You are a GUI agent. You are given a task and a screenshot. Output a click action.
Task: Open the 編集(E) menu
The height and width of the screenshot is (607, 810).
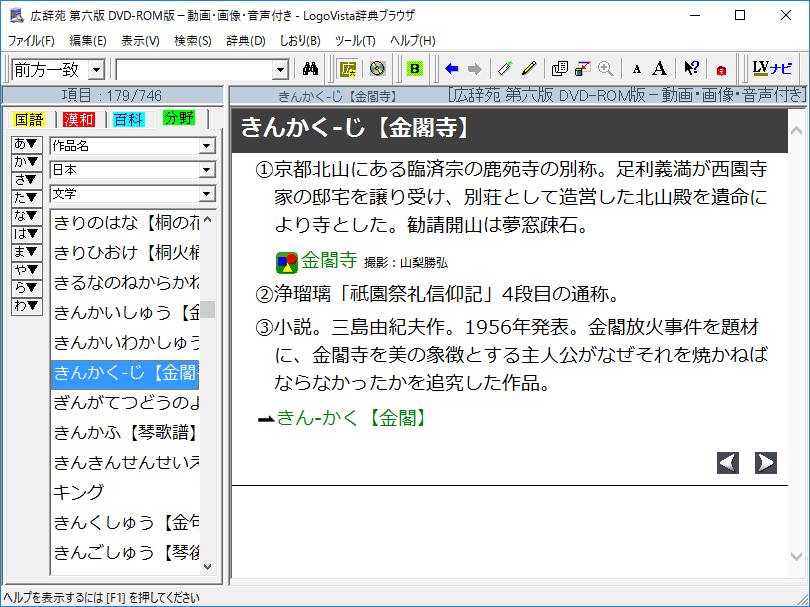(x=88, y=41)
